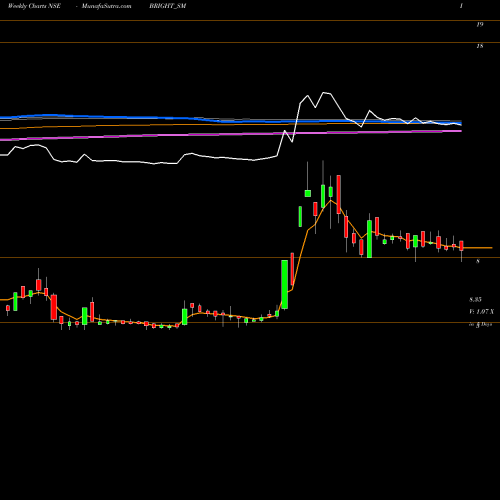500x500 pixels.
Task: Click the "V: 1.07 X" volume label
Action: coord(481,312)
